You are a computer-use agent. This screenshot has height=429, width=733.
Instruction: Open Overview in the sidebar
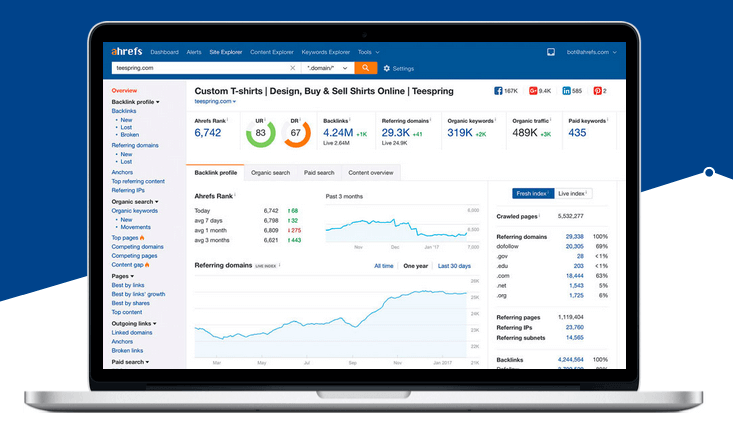[124, 91]
